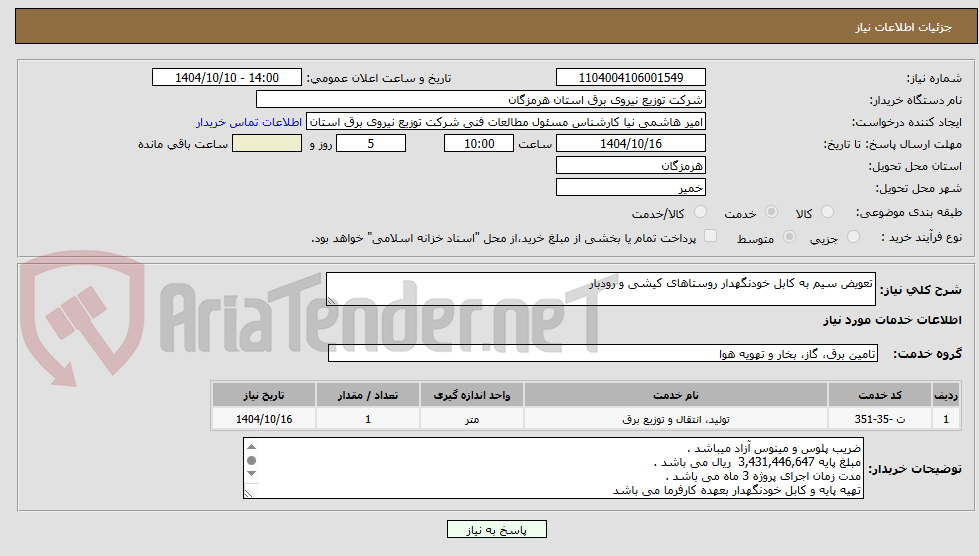Click the base amount text 3,431,446,647
The width and height of the screenshot is (979, 556).
click(776, 462)
